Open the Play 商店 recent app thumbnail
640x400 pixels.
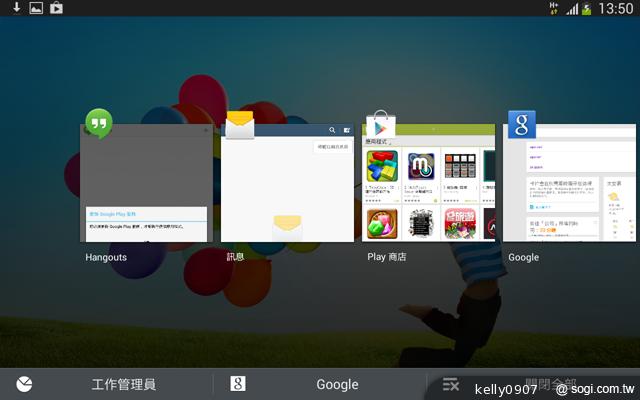tap(429, 183)
